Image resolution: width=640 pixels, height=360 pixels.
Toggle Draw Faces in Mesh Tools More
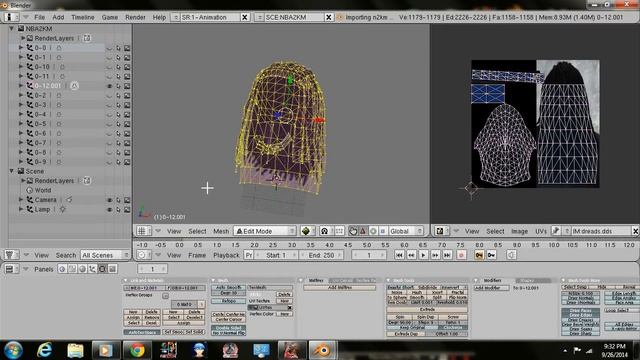580,311
